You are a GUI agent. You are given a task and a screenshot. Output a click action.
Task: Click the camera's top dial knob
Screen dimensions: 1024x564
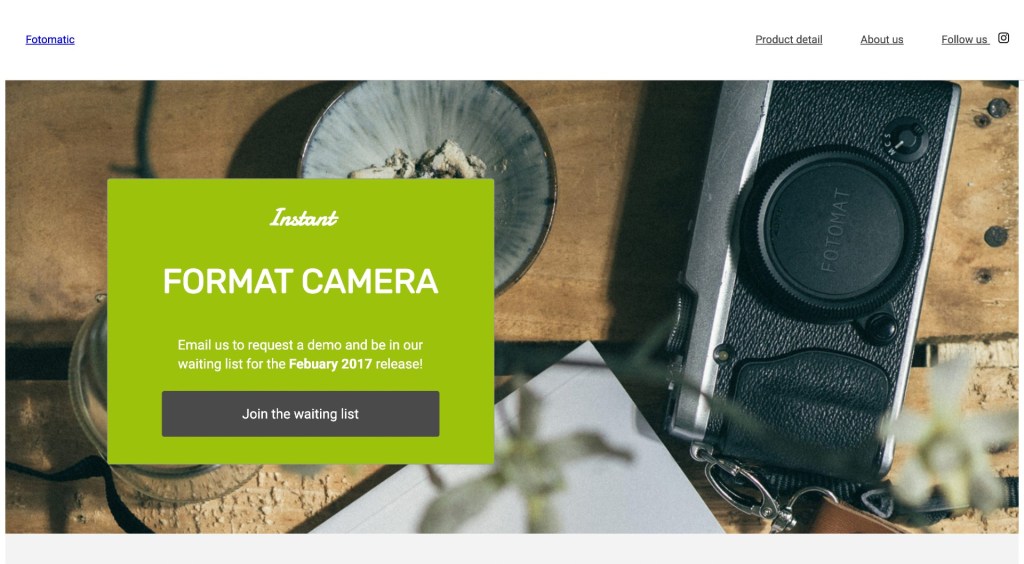[x=906, y=140]
